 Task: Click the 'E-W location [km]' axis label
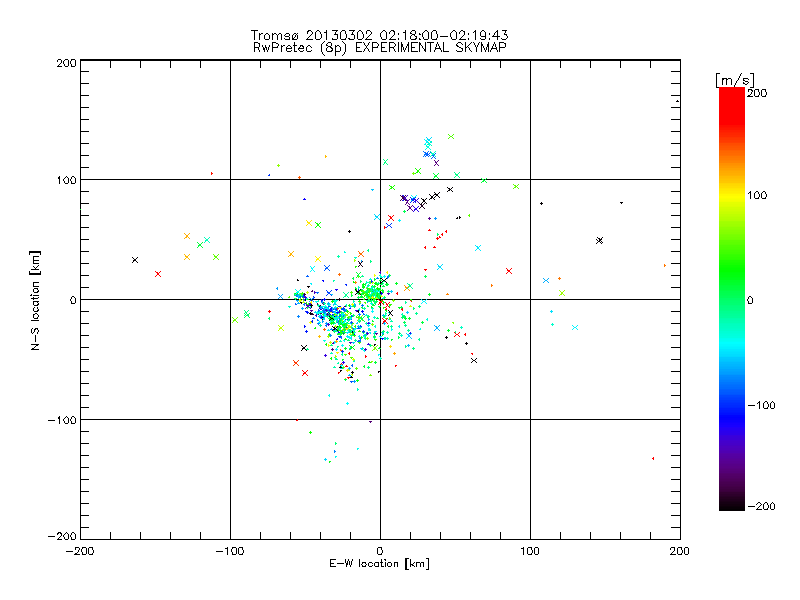pos(379,564)
